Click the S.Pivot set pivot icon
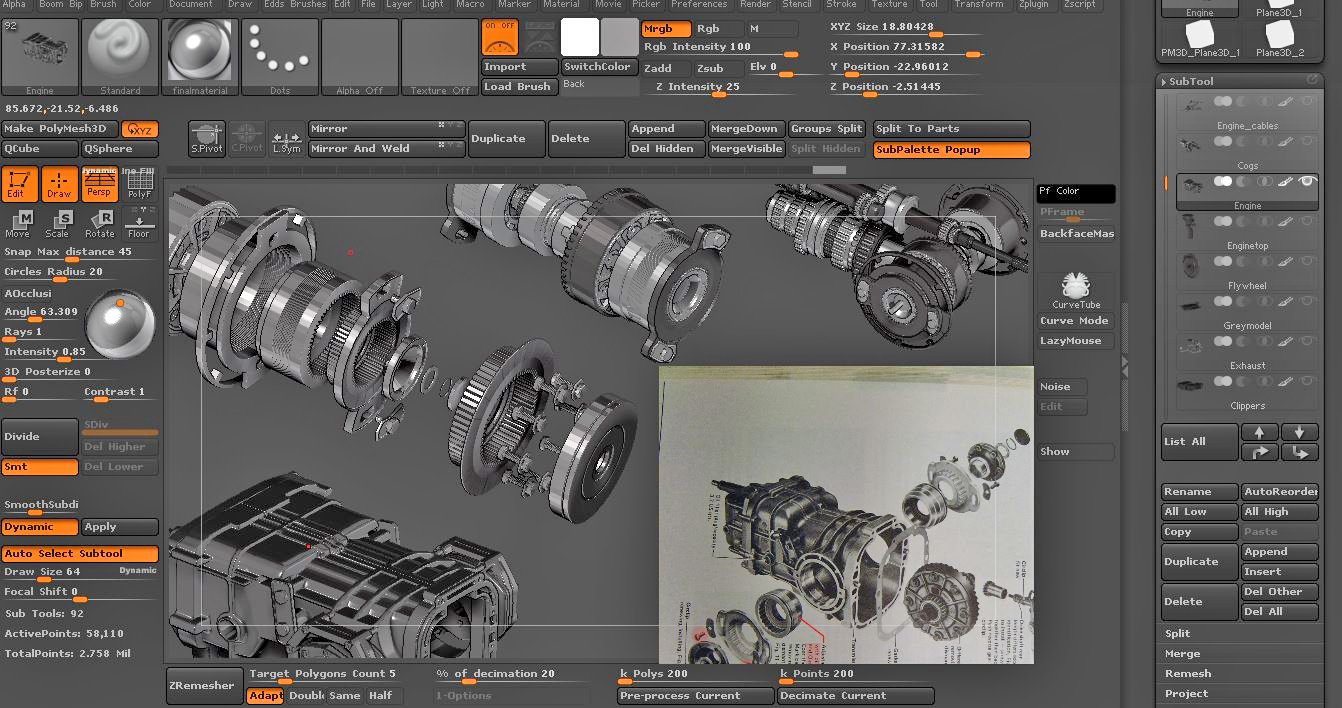The height and width of the screenshot is (708, 1342). click(x=207, y=139)
